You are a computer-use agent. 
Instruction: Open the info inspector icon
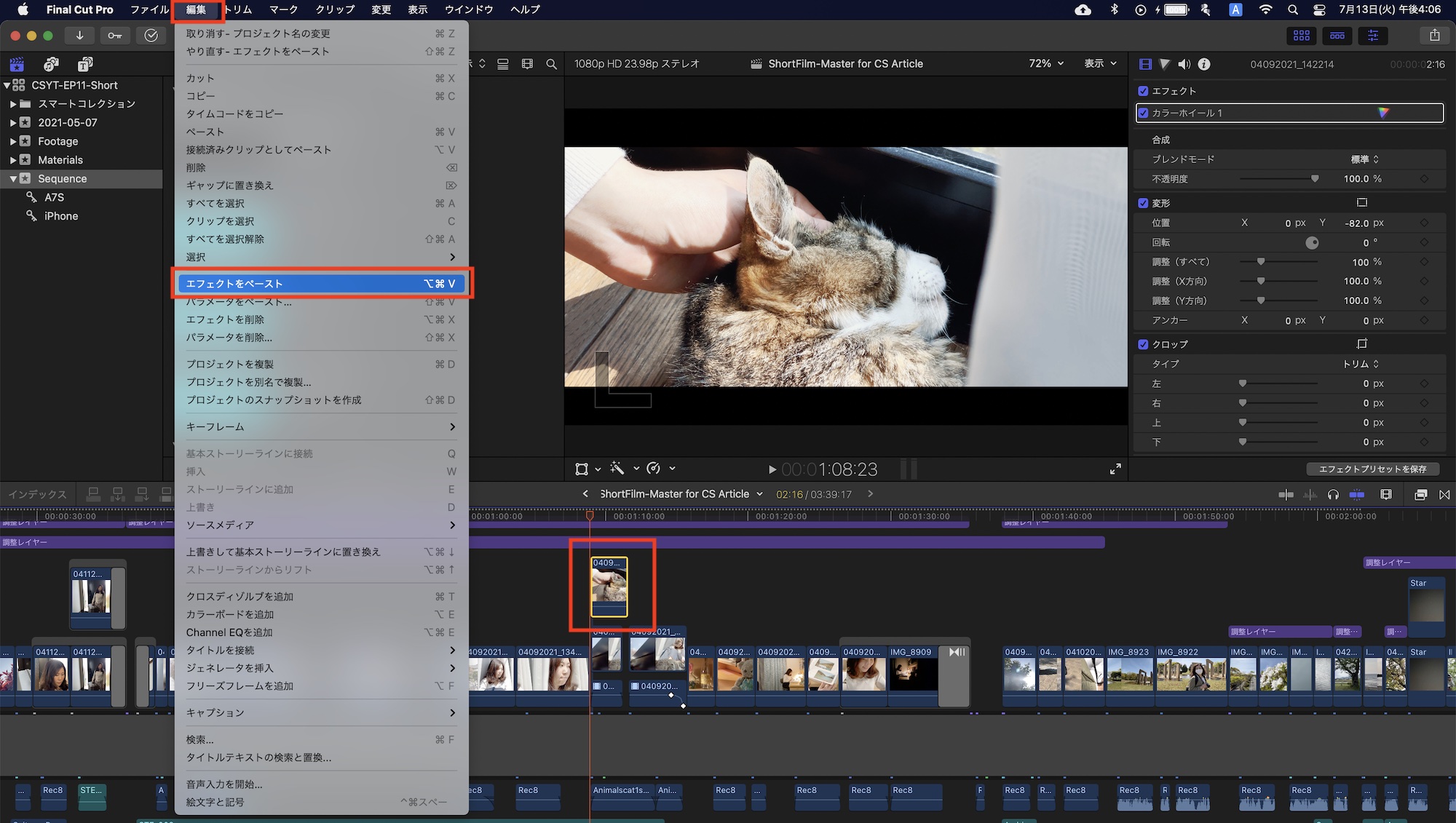pos(1204,64)
